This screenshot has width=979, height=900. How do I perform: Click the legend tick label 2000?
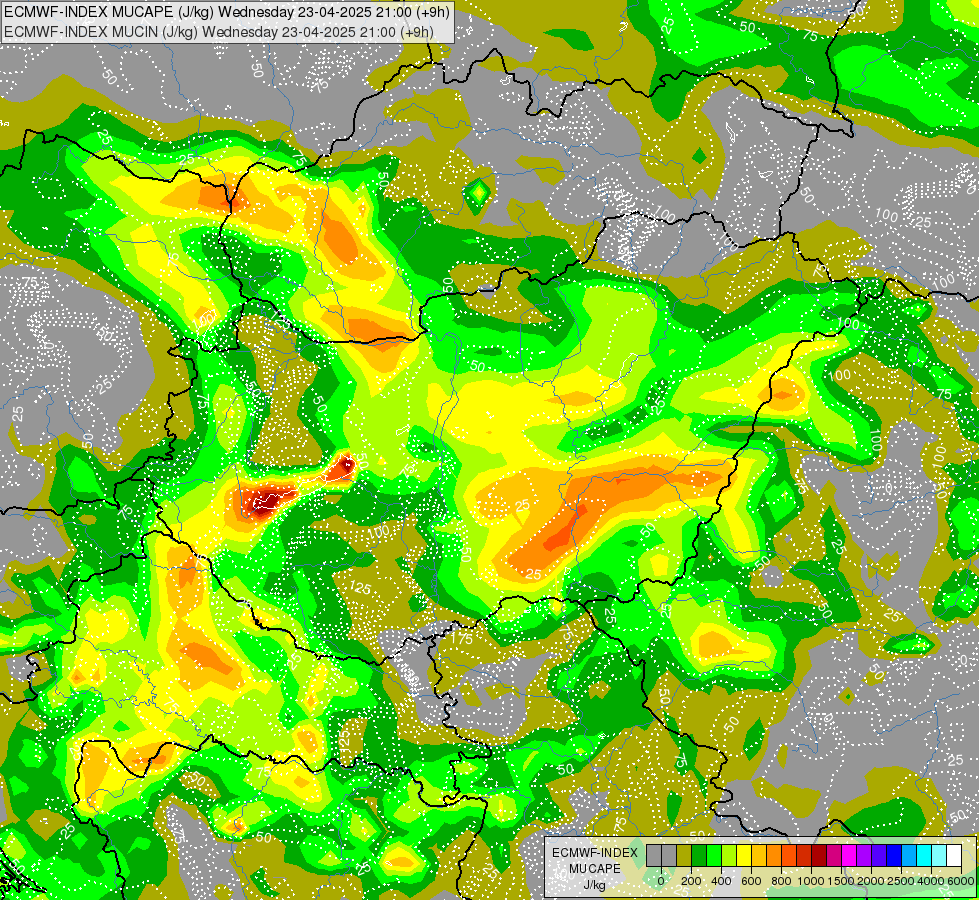click(871, 881)
